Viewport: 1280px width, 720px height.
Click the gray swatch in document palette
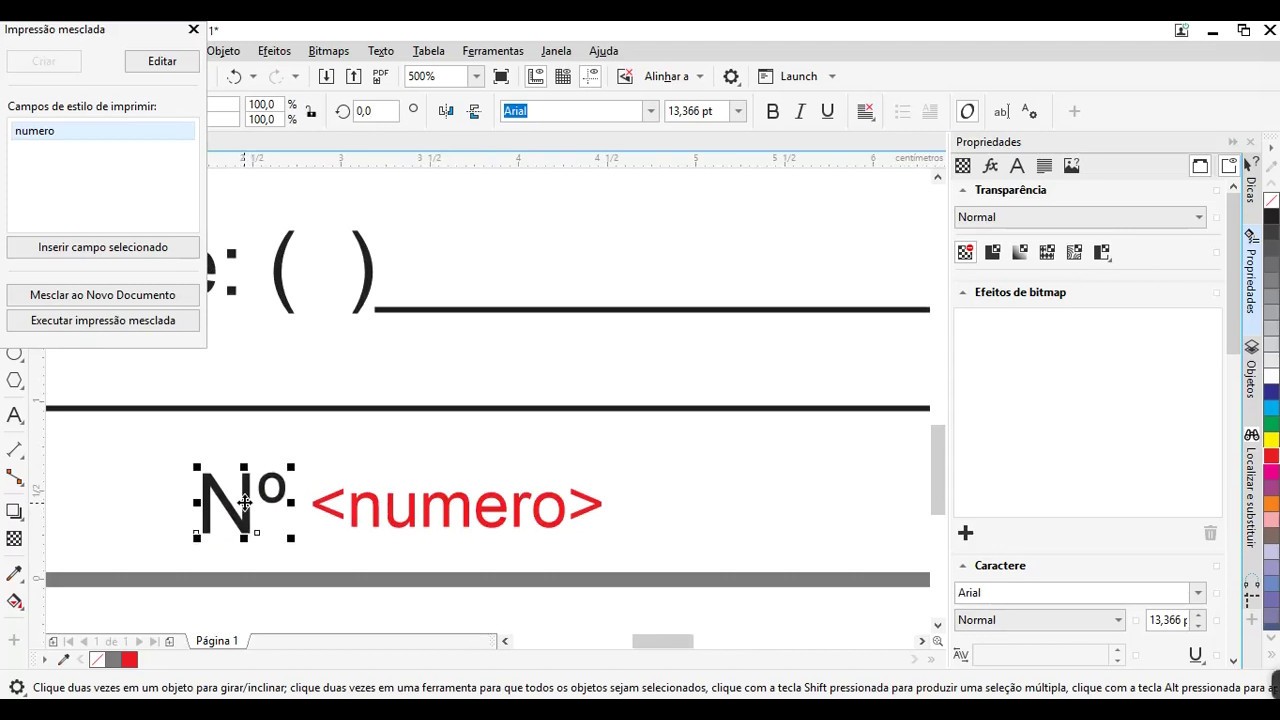pos(113,660)
